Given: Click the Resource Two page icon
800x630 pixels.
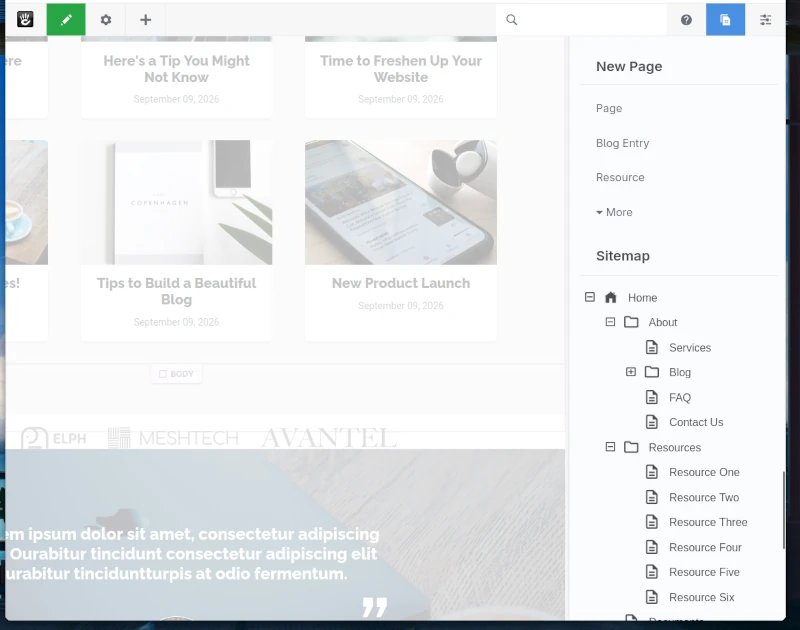Looking at the screenshot, I should click(x=652, y=497).
